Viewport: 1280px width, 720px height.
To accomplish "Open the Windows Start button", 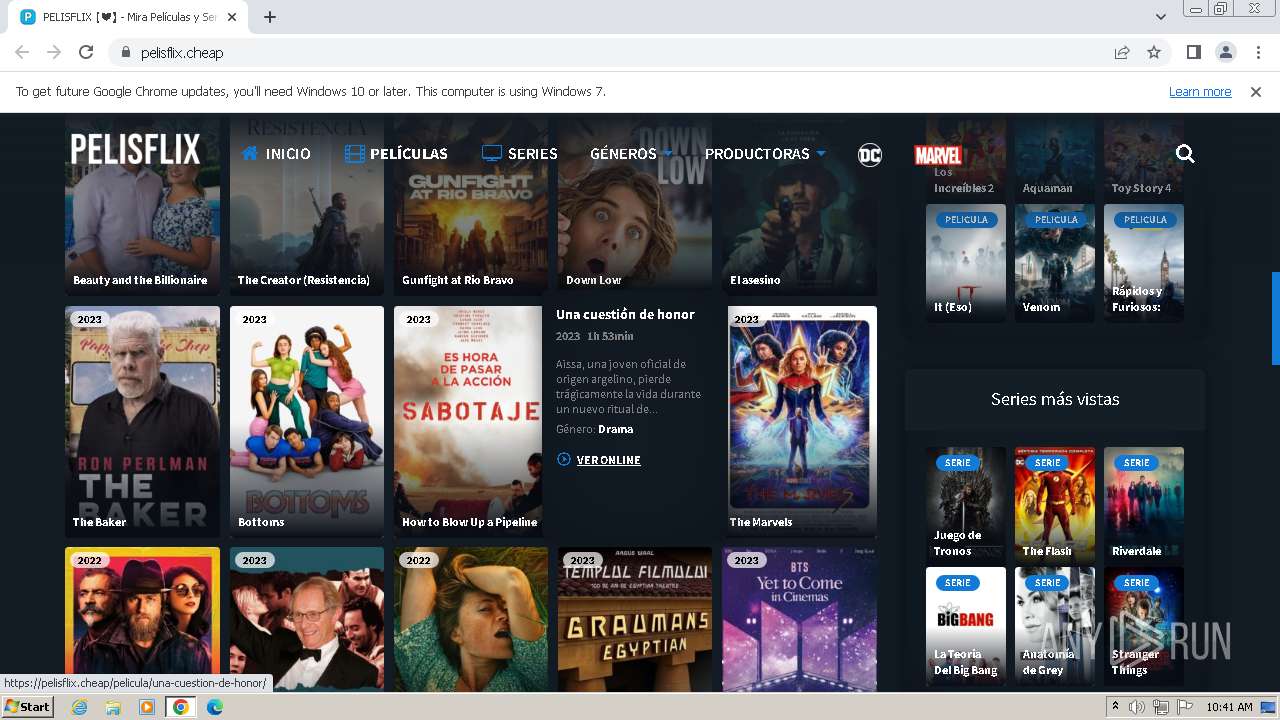I will pos(28,707).
